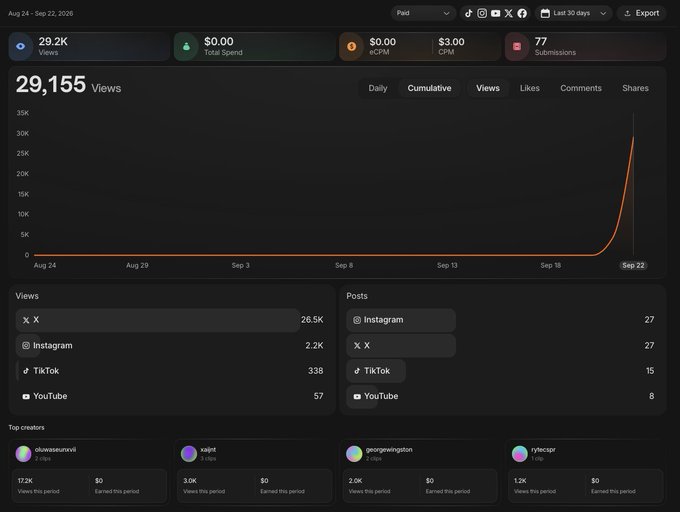Click the Export button
The width and height of the screenshot is (680, 512).
coord(642,13)
